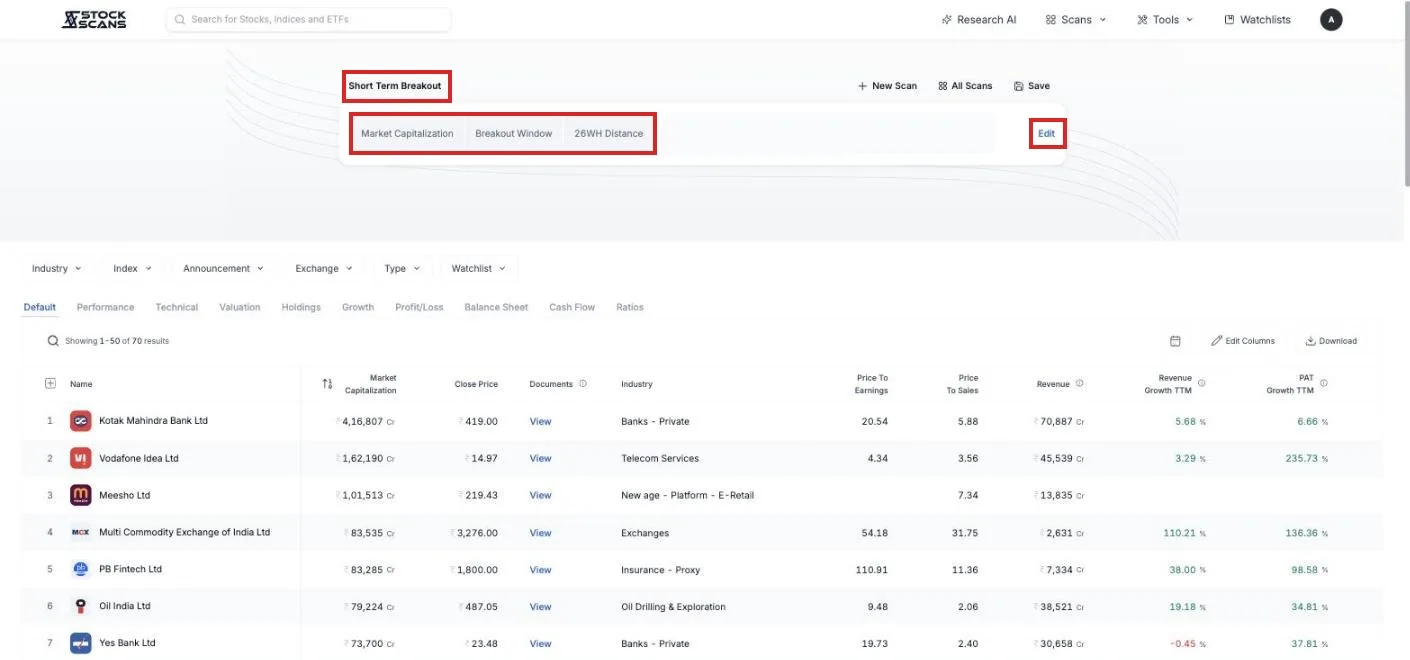Expand the Announcement filter dropdown
The height and width of the screenshot is (660, 1410).
click(223, 268)
